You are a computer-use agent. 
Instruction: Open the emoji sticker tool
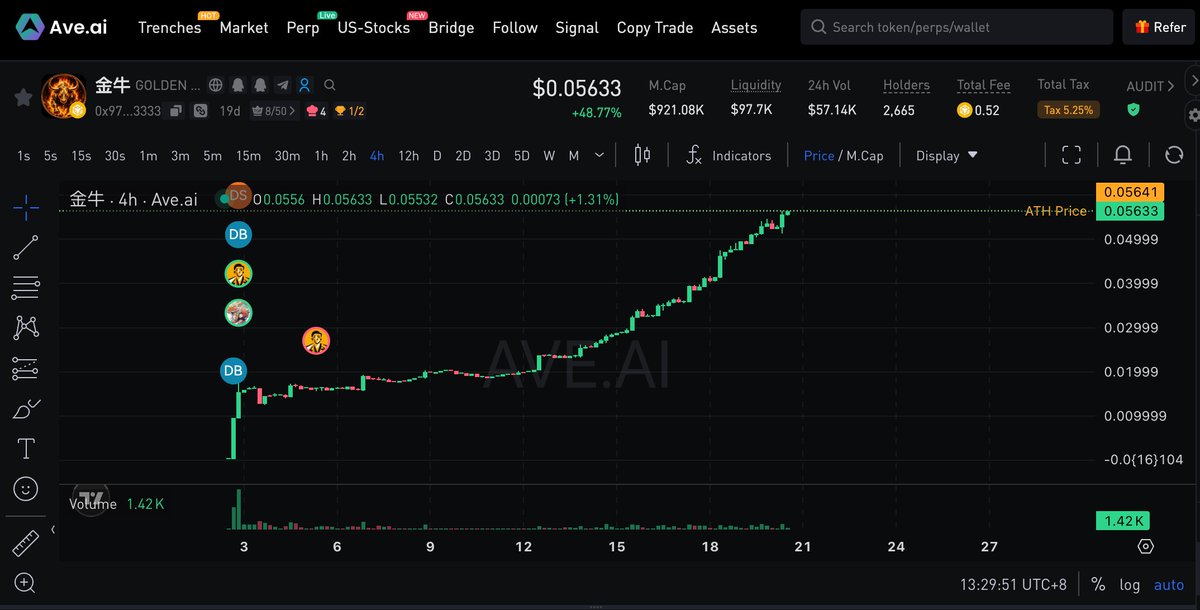click(26, 489)
